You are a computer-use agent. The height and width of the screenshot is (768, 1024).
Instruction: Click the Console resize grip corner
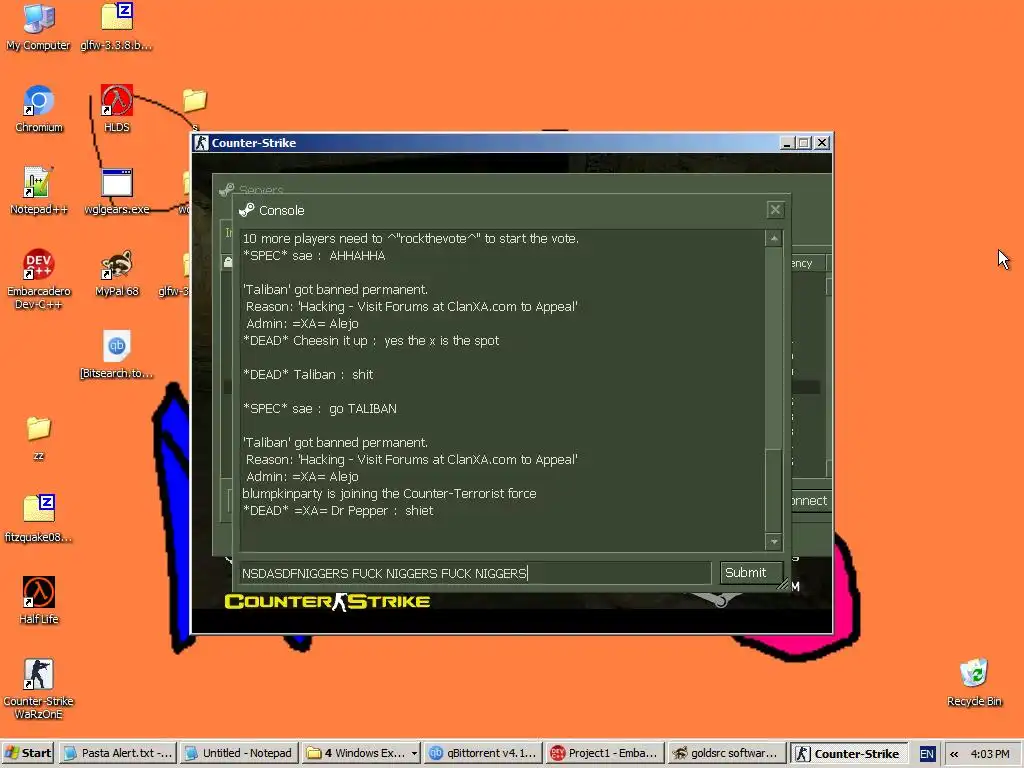coord(783,584)
